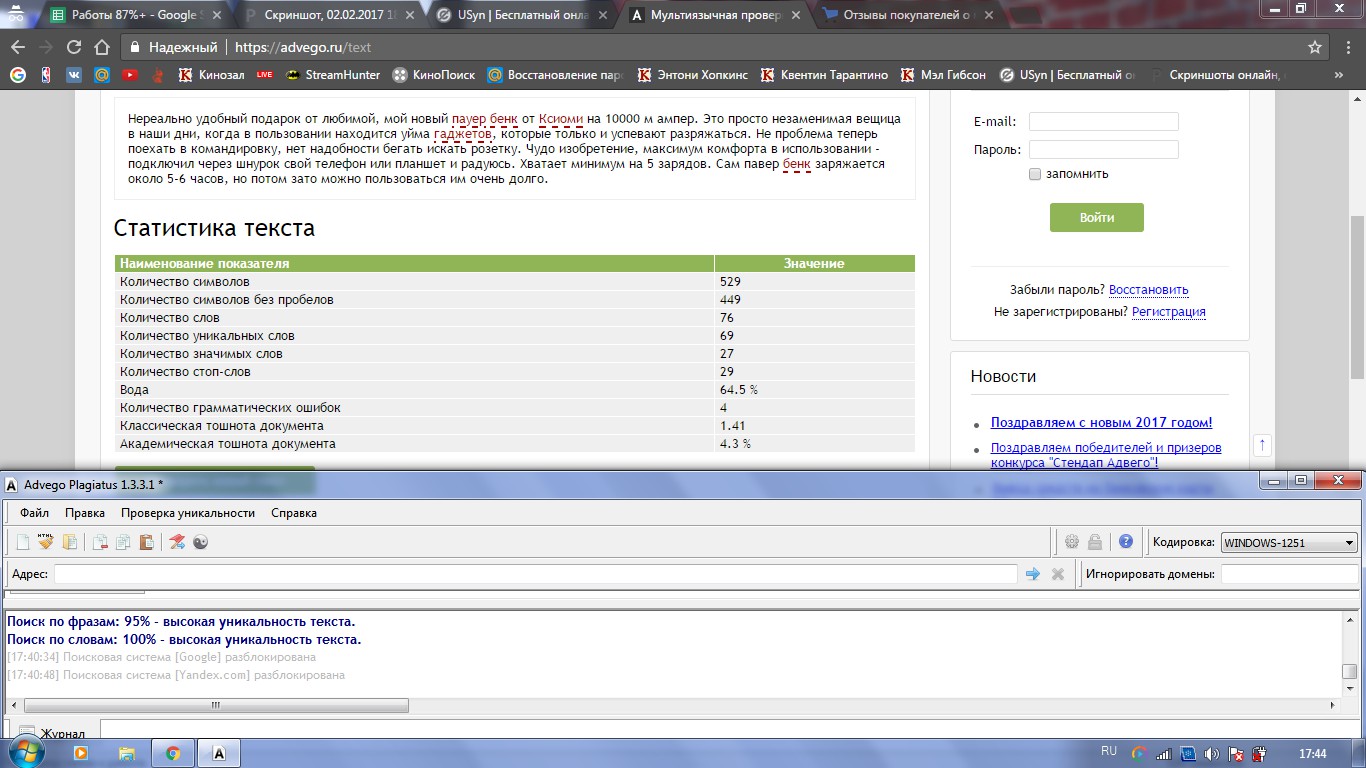Screen dimensions: 1366x768
Task: Reload the page in Chrome
Action: click(73, 47)
